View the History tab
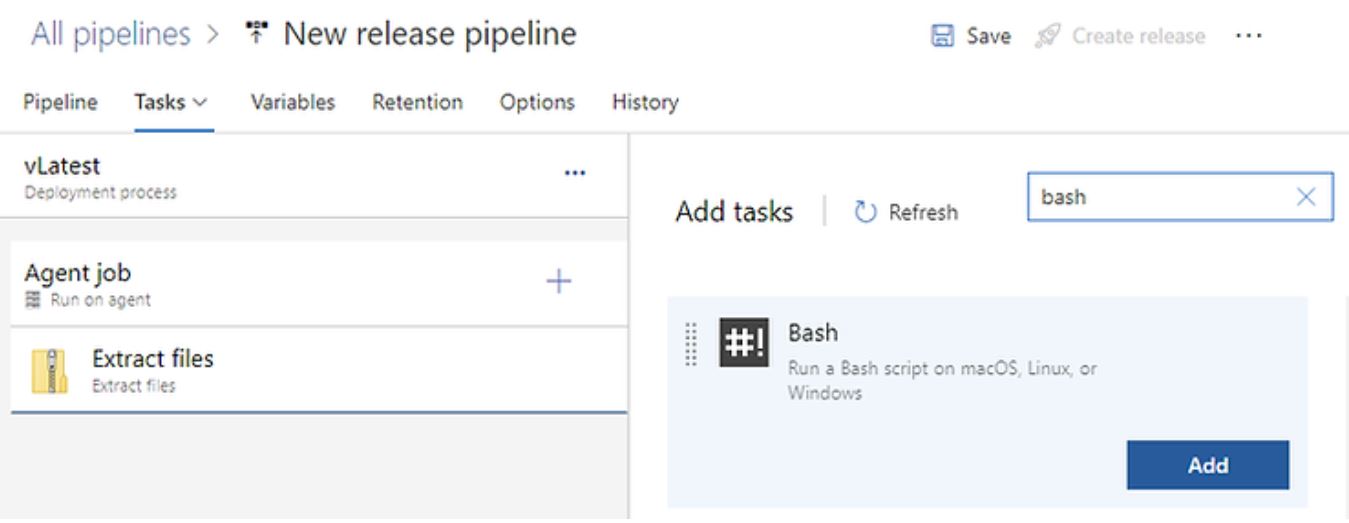Screen dimensions: 1349x523 645,102
